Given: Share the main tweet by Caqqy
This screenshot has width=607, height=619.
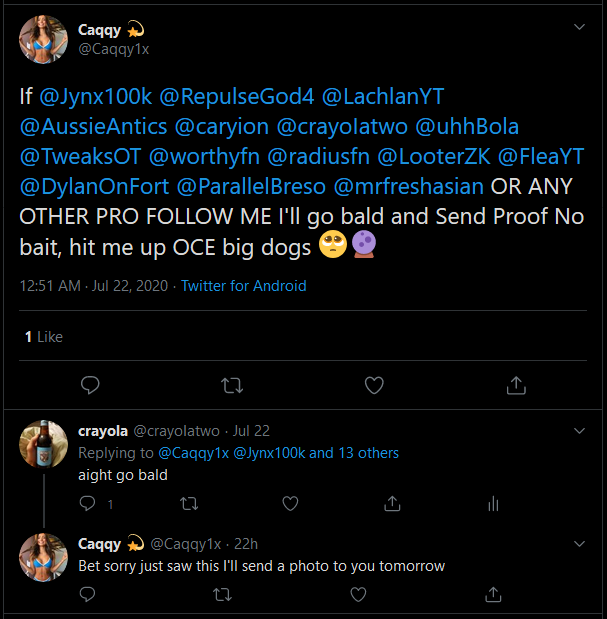Looking at the screenshot, I should (x=516, y=385).
